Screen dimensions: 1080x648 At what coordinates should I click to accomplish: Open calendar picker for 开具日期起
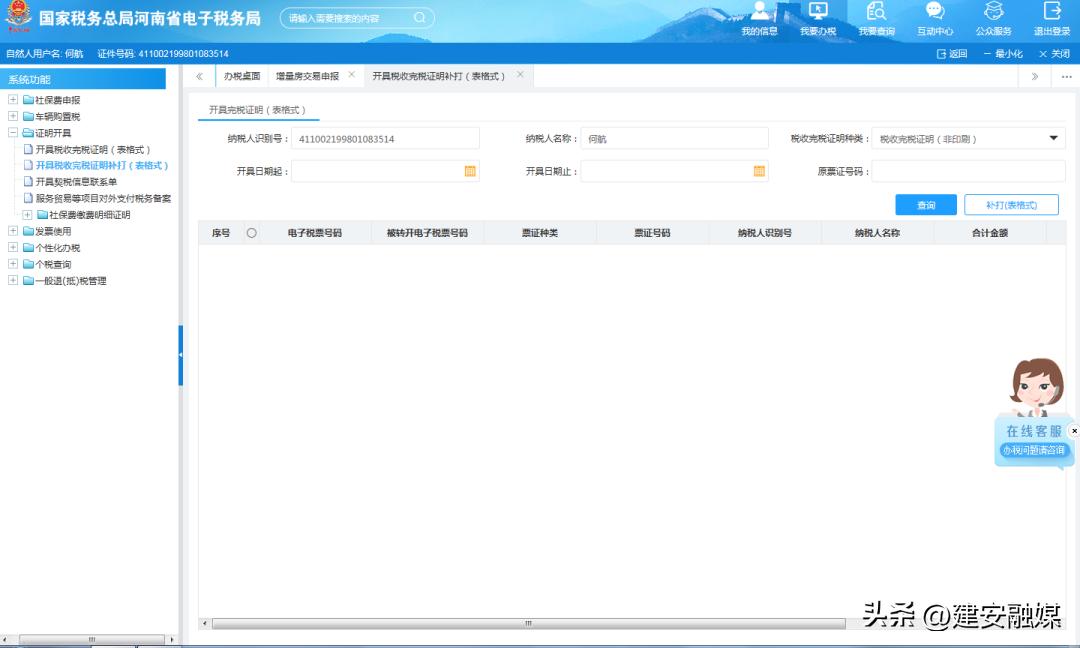470,171
